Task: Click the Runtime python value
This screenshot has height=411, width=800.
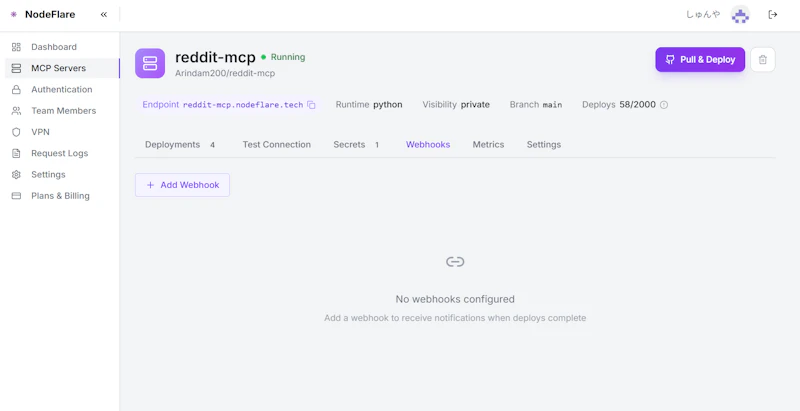Action: [387, 105]
